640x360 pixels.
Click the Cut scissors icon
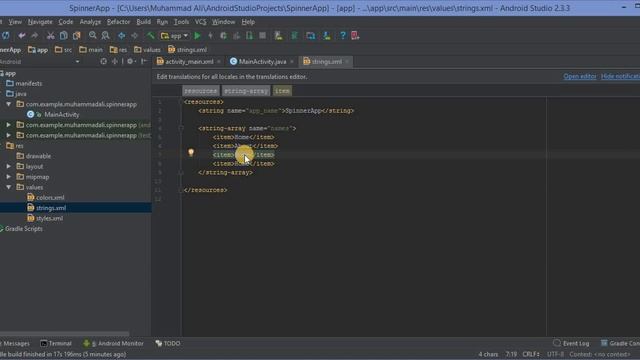tap(50, 36)
